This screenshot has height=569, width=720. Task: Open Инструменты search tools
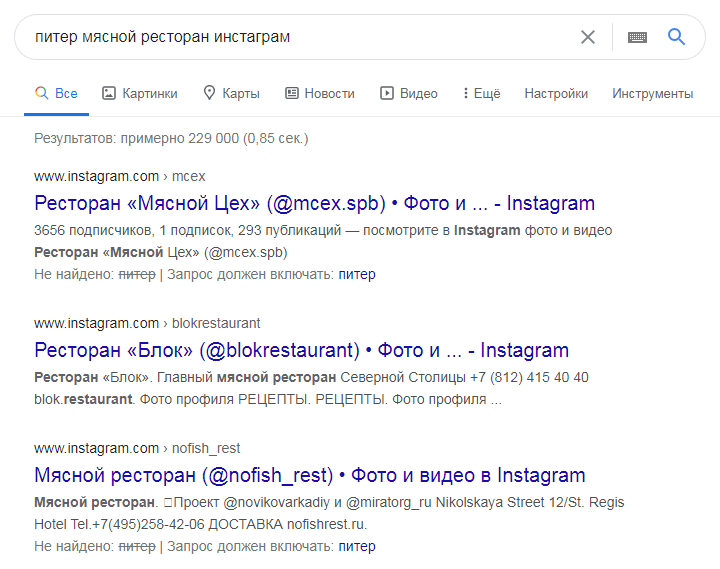tap(652, 94)
